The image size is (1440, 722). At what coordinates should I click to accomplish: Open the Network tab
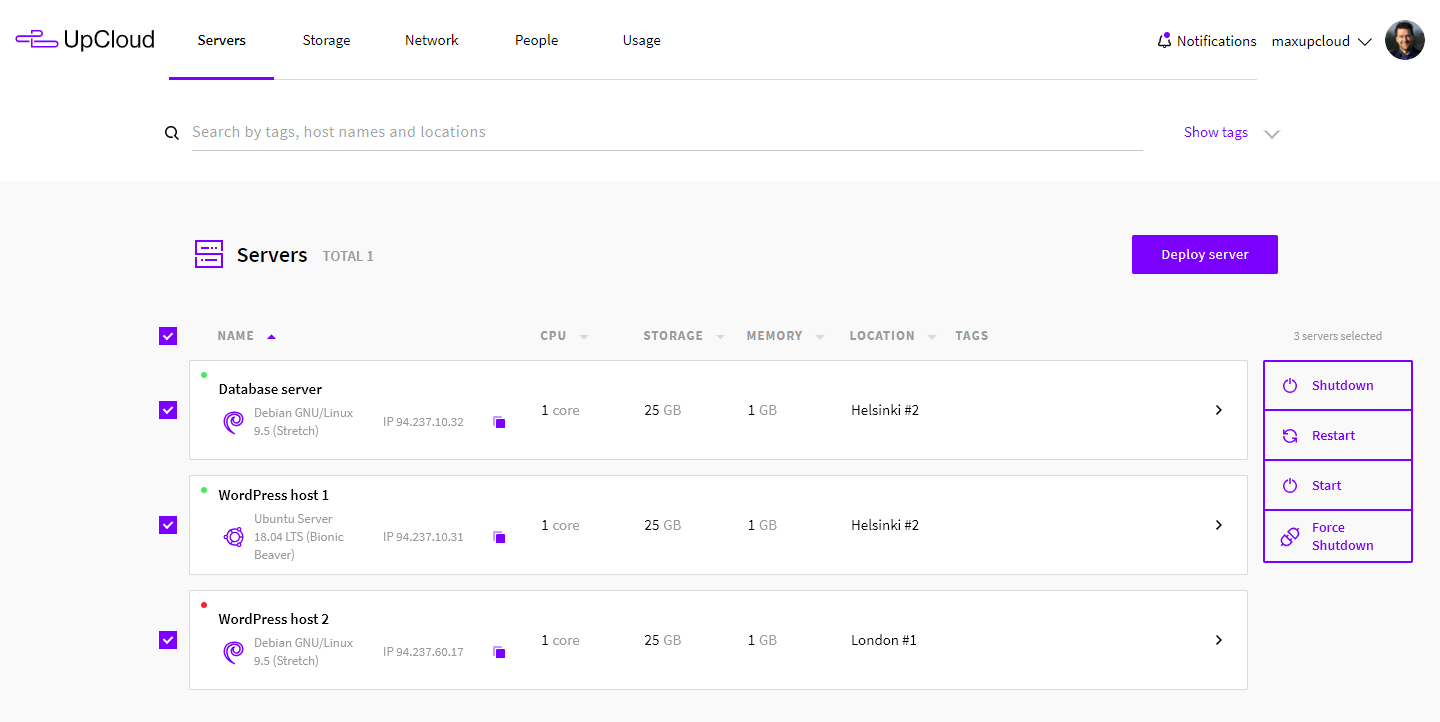pyautogui.click(x=431, y=41)
